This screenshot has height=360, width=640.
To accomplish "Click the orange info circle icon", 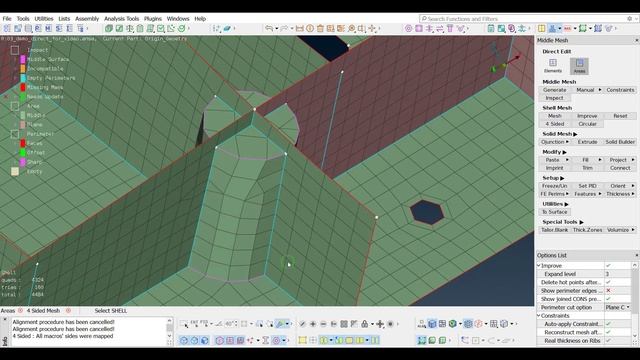I will 310,28.
